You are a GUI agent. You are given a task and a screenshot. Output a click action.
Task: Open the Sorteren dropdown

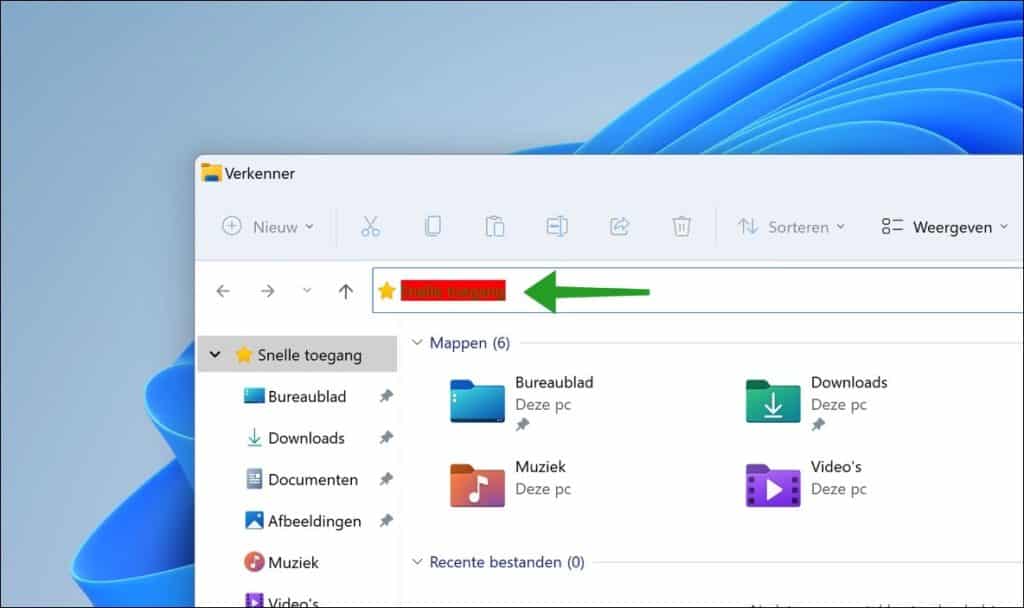[x=791, y=227]
